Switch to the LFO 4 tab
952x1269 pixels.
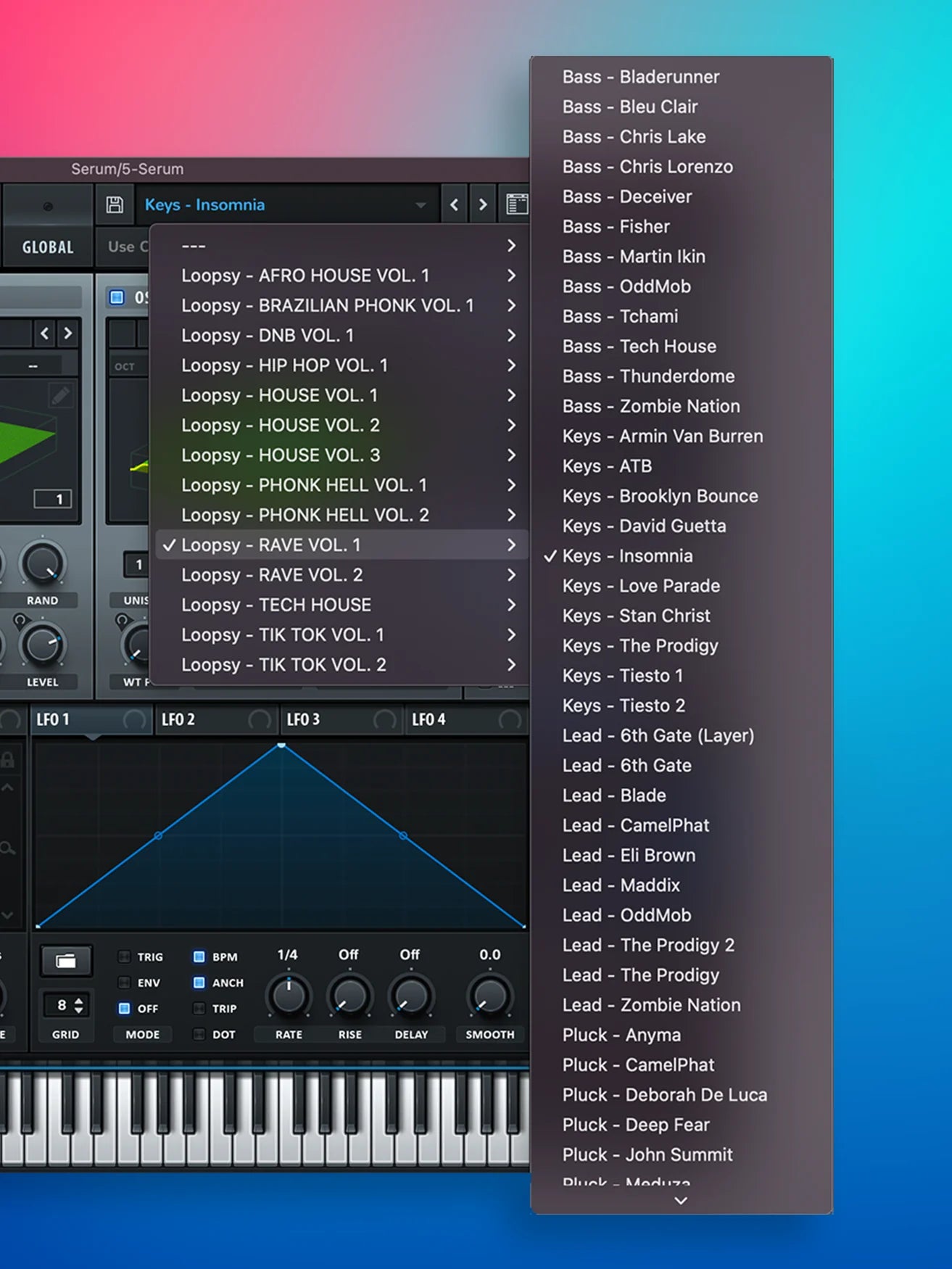[x=466, y=719]
